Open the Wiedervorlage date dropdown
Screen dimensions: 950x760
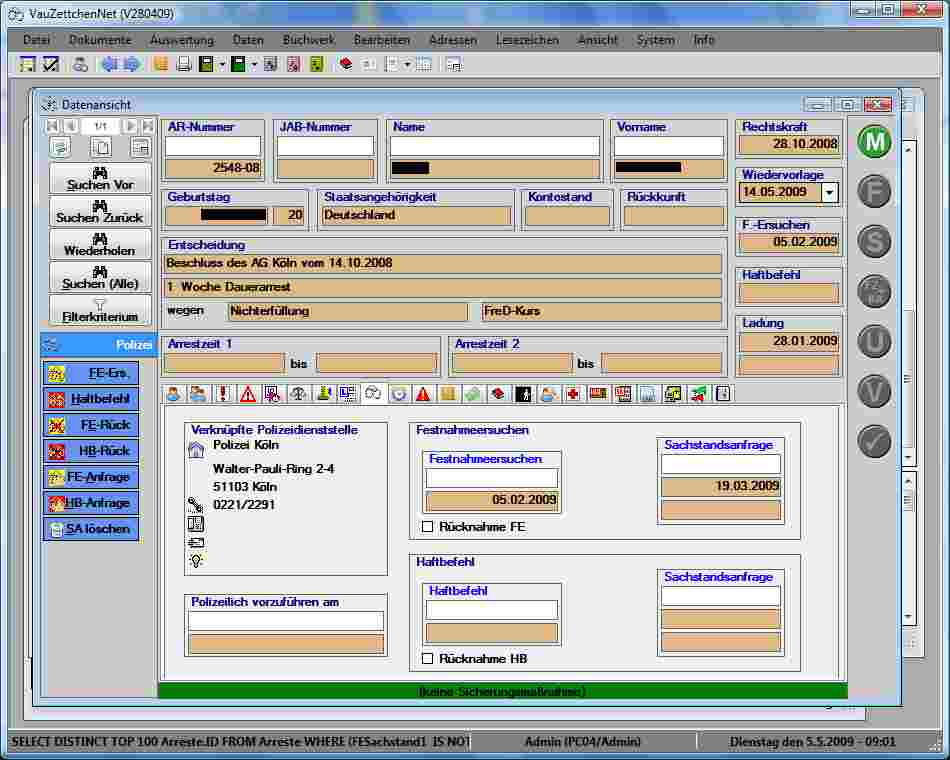(829, 193)
